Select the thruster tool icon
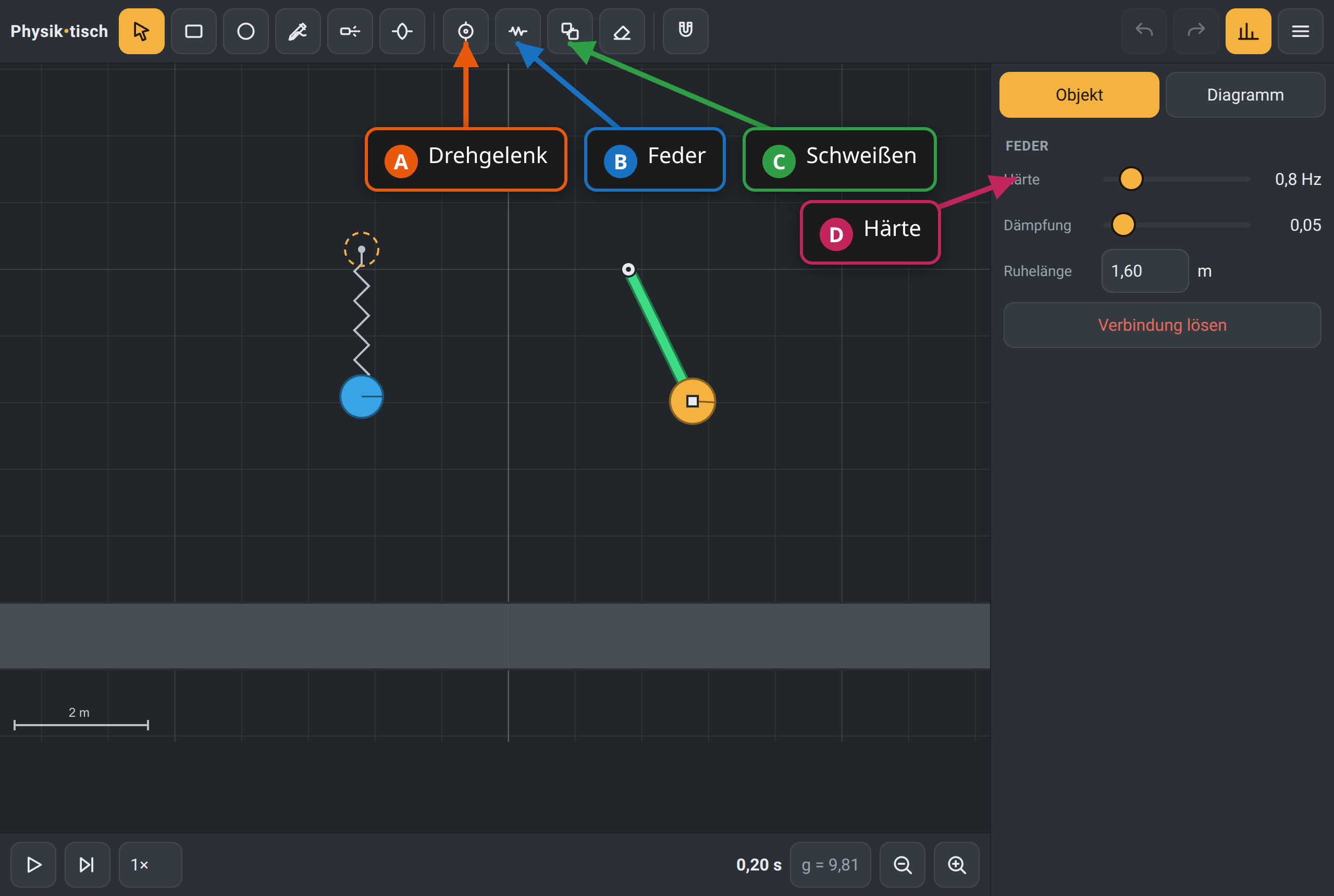 pyautogui.click(x=350, y=31)
